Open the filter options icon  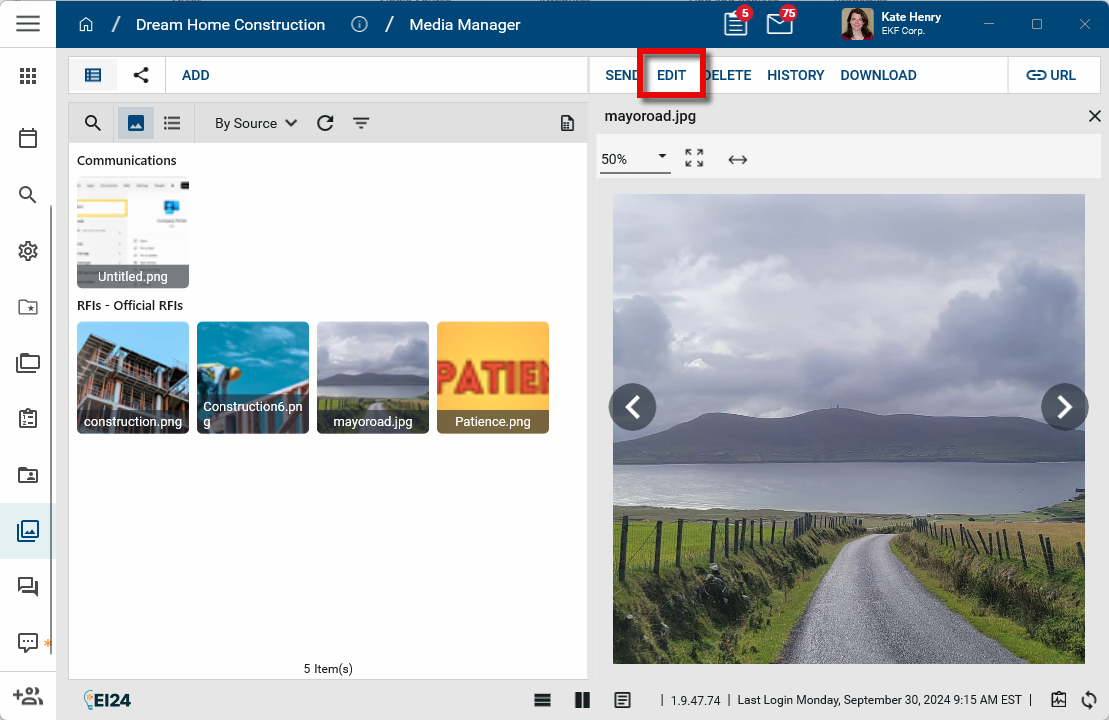pyautogui.click(x=361, y=123)
